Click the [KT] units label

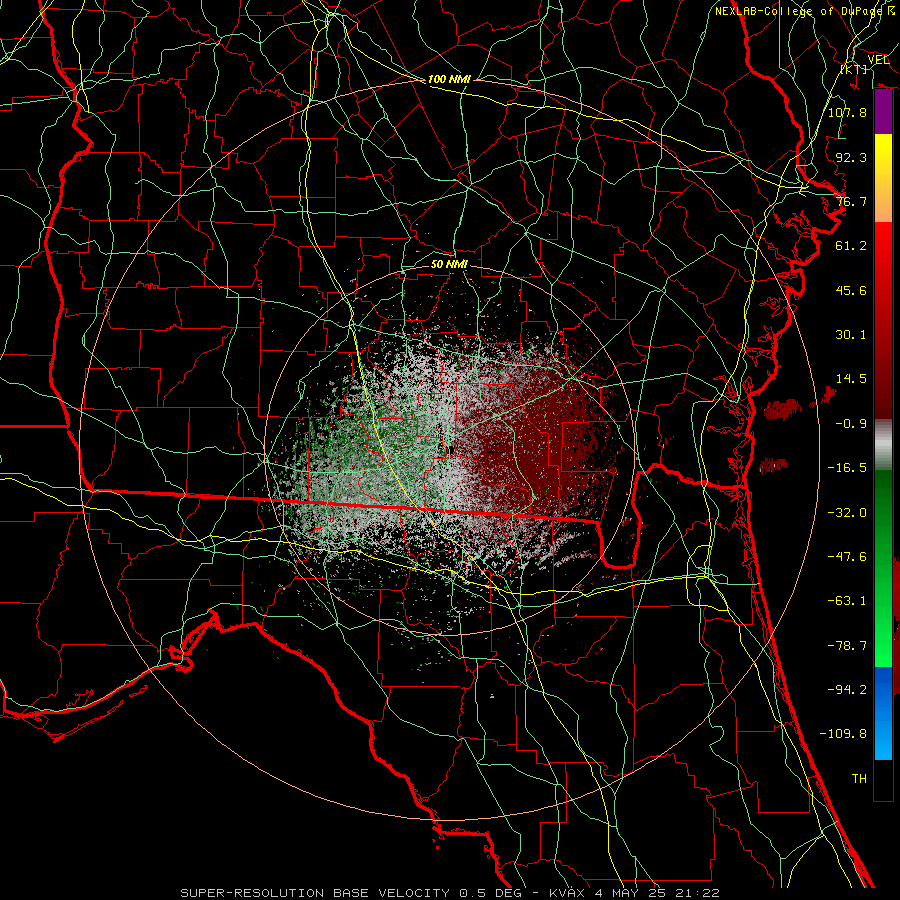(x=854, y=69)
